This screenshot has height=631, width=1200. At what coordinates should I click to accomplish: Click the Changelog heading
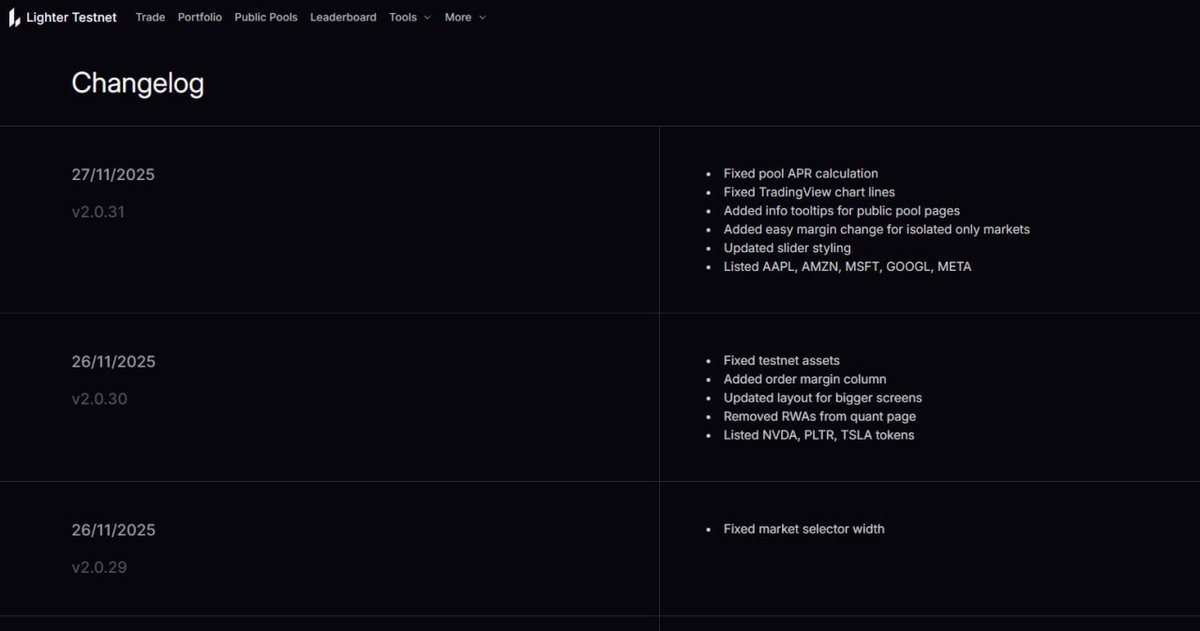(138, 83)
